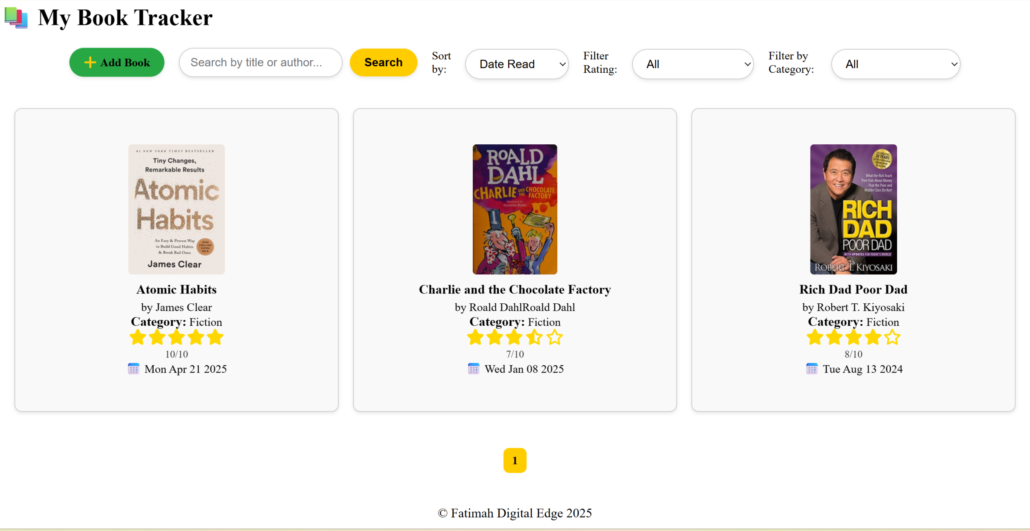Click the 7/10 rating score
1030x531 pixels.
click(x=515, y=354)
